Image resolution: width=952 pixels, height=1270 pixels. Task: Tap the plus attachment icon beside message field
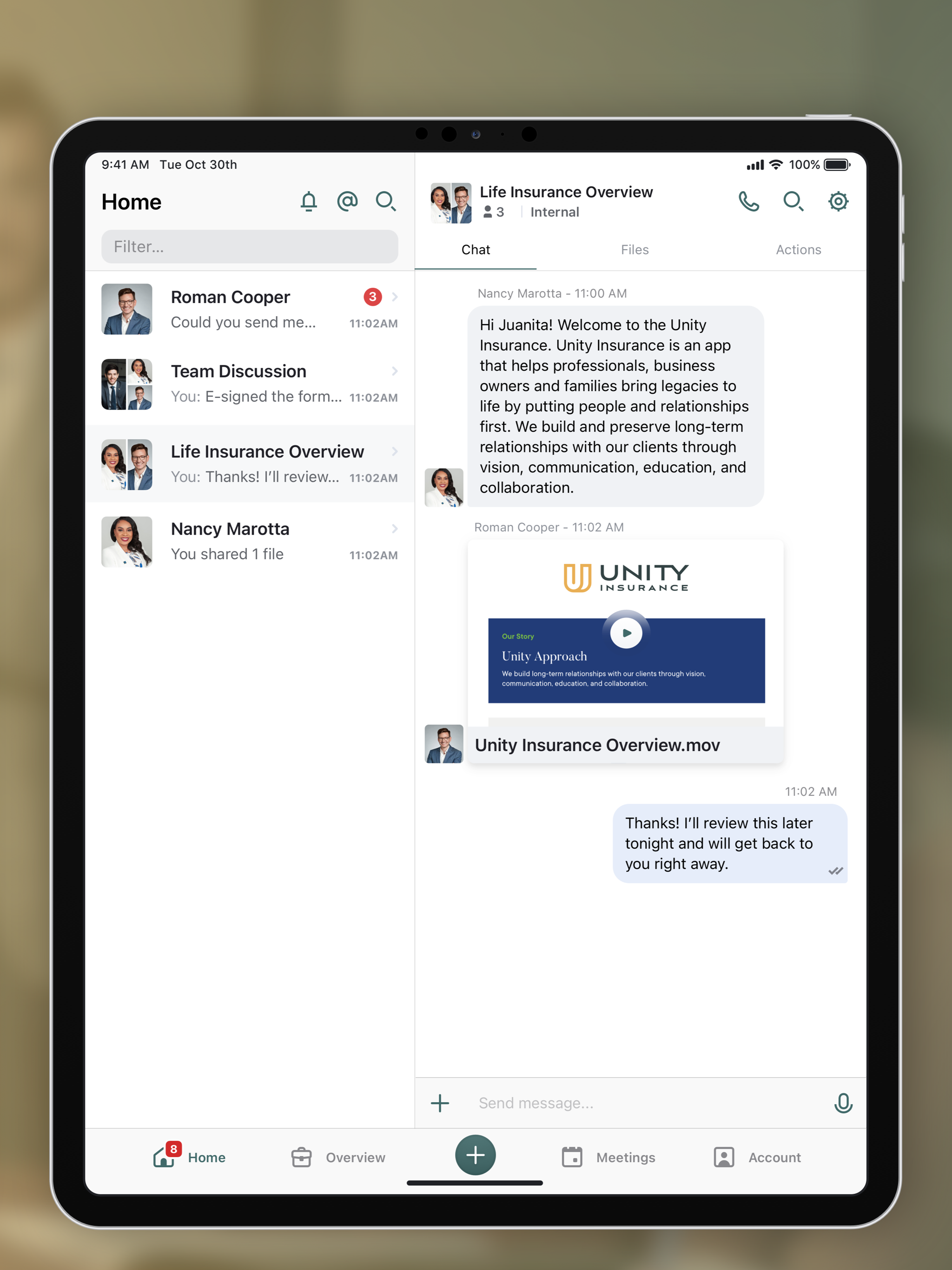point(440,1102)
